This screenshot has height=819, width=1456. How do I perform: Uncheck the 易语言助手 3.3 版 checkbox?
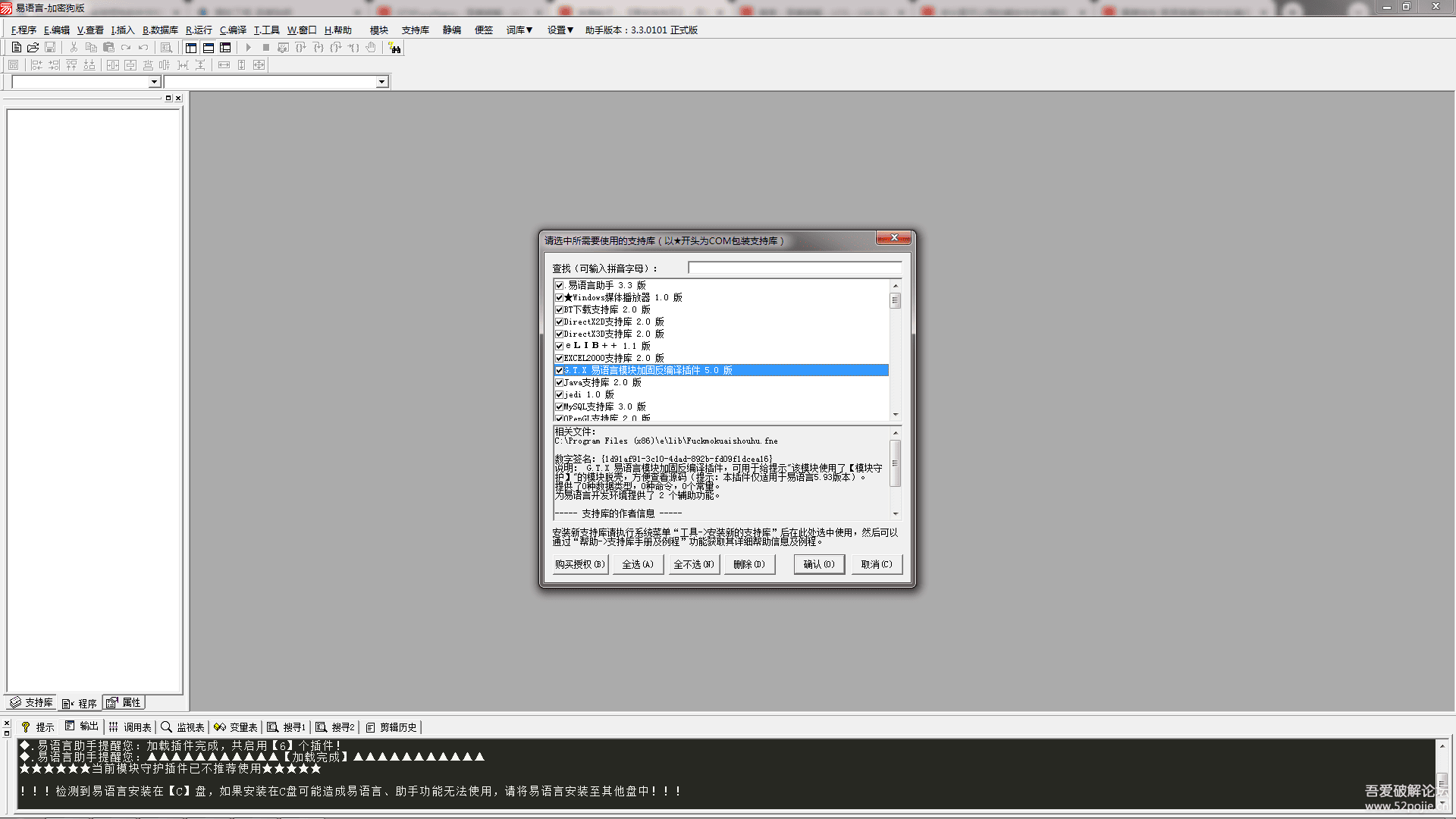(560, 285)
